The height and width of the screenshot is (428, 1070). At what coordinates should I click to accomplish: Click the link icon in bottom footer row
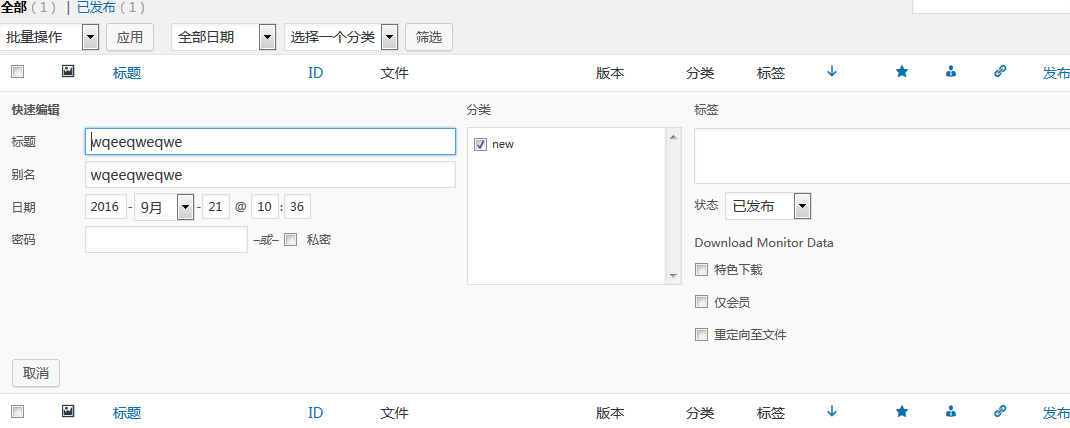pyautogui.click(x=1000, y=411)
